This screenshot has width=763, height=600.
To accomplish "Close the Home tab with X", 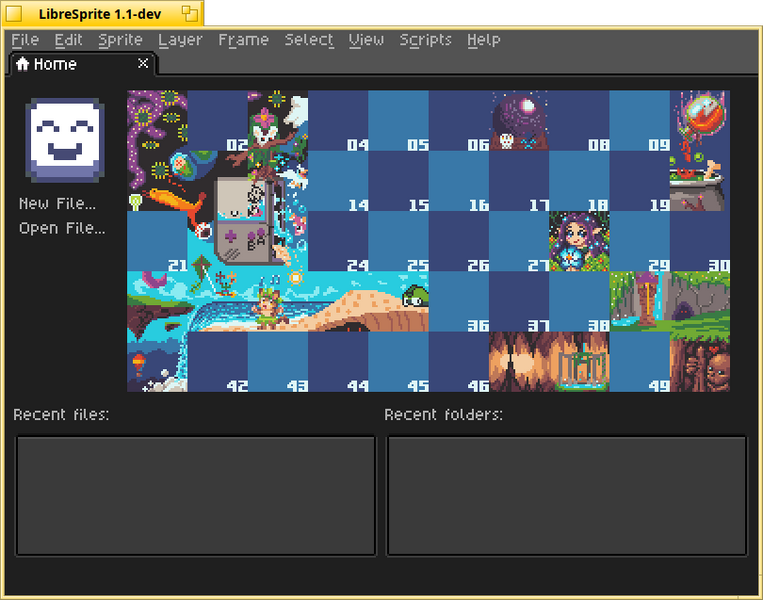I will [x=143, y=63].
